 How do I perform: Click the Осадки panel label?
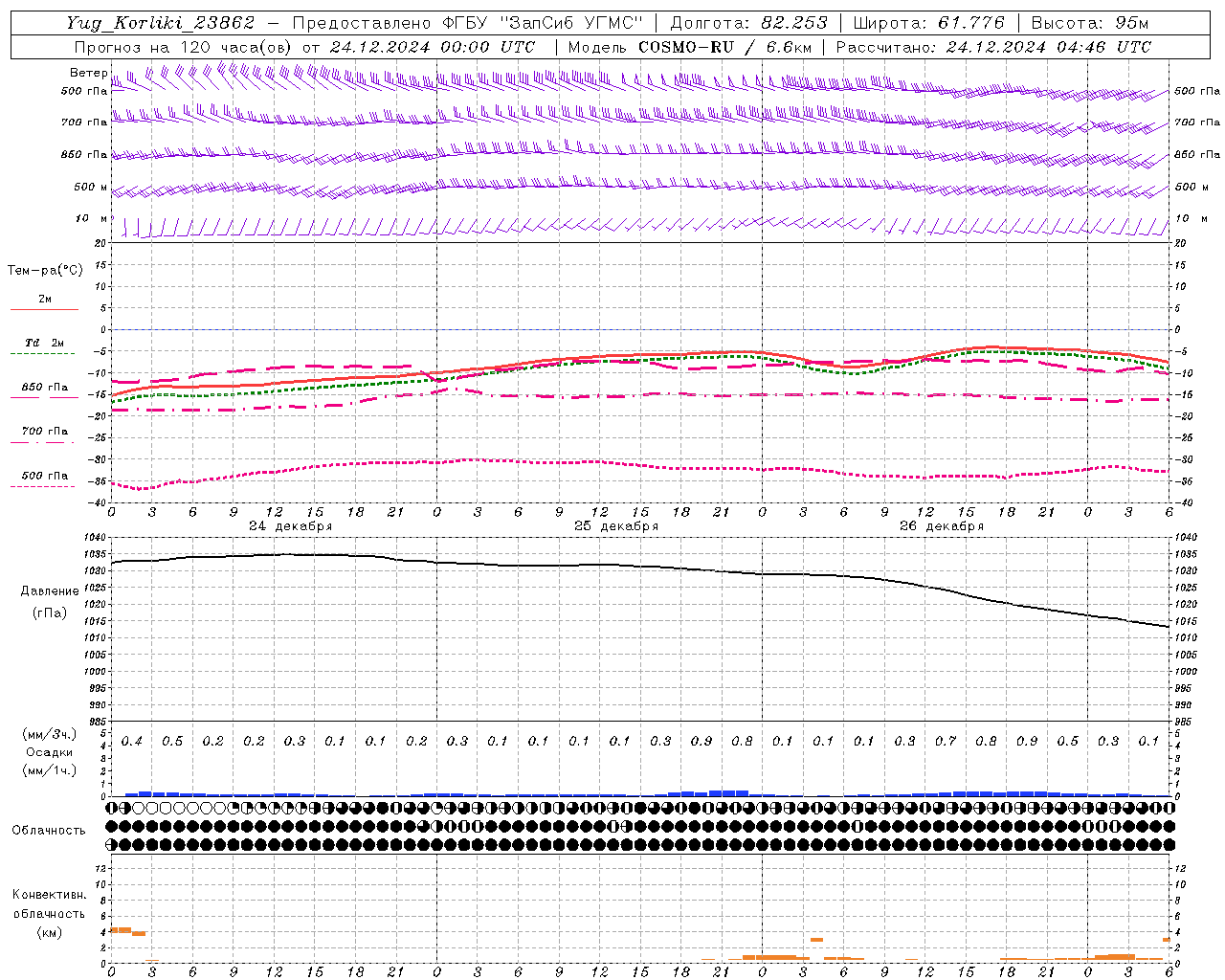tap(50, 752)
